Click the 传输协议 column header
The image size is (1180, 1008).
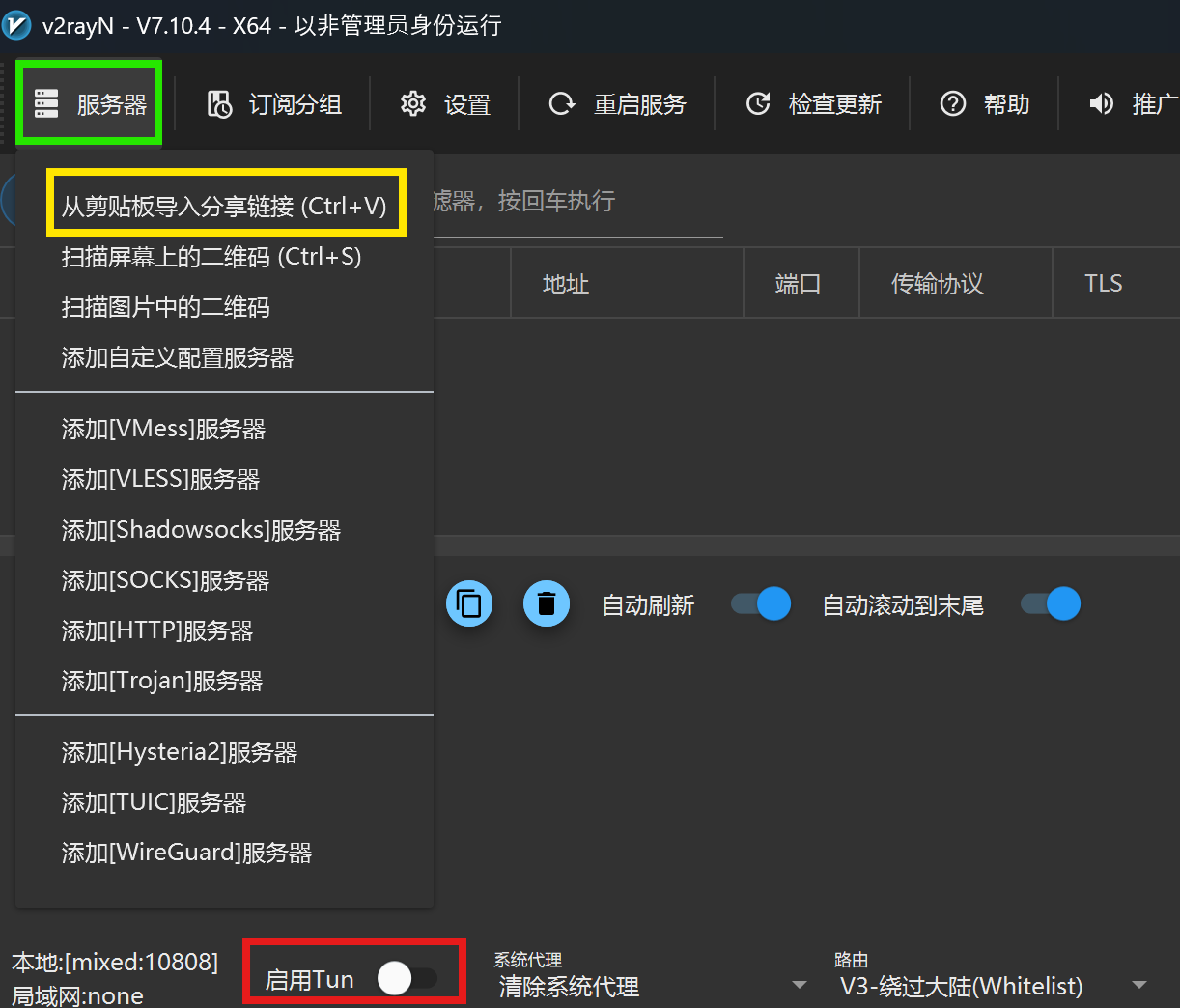(x=956, y=283)
